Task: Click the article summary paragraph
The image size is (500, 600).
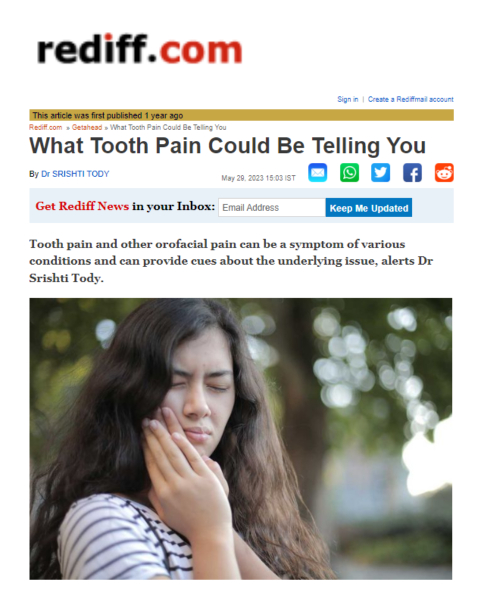Action: pos(231,261)
